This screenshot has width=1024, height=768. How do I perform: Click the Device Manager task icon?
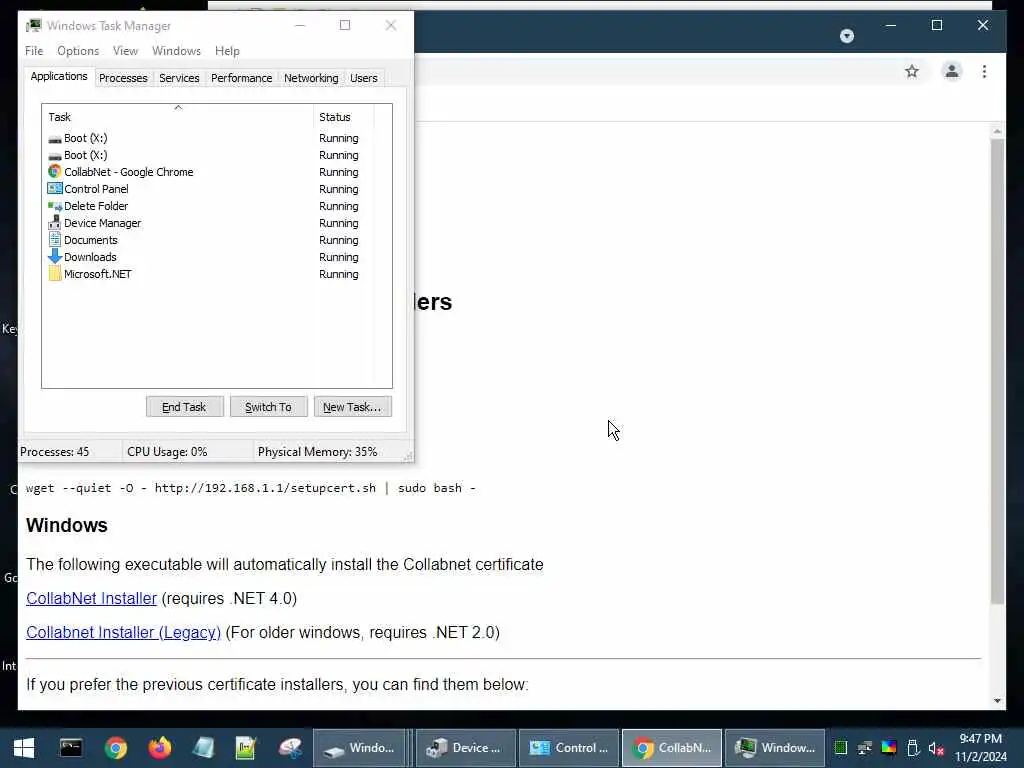(55, 223)
